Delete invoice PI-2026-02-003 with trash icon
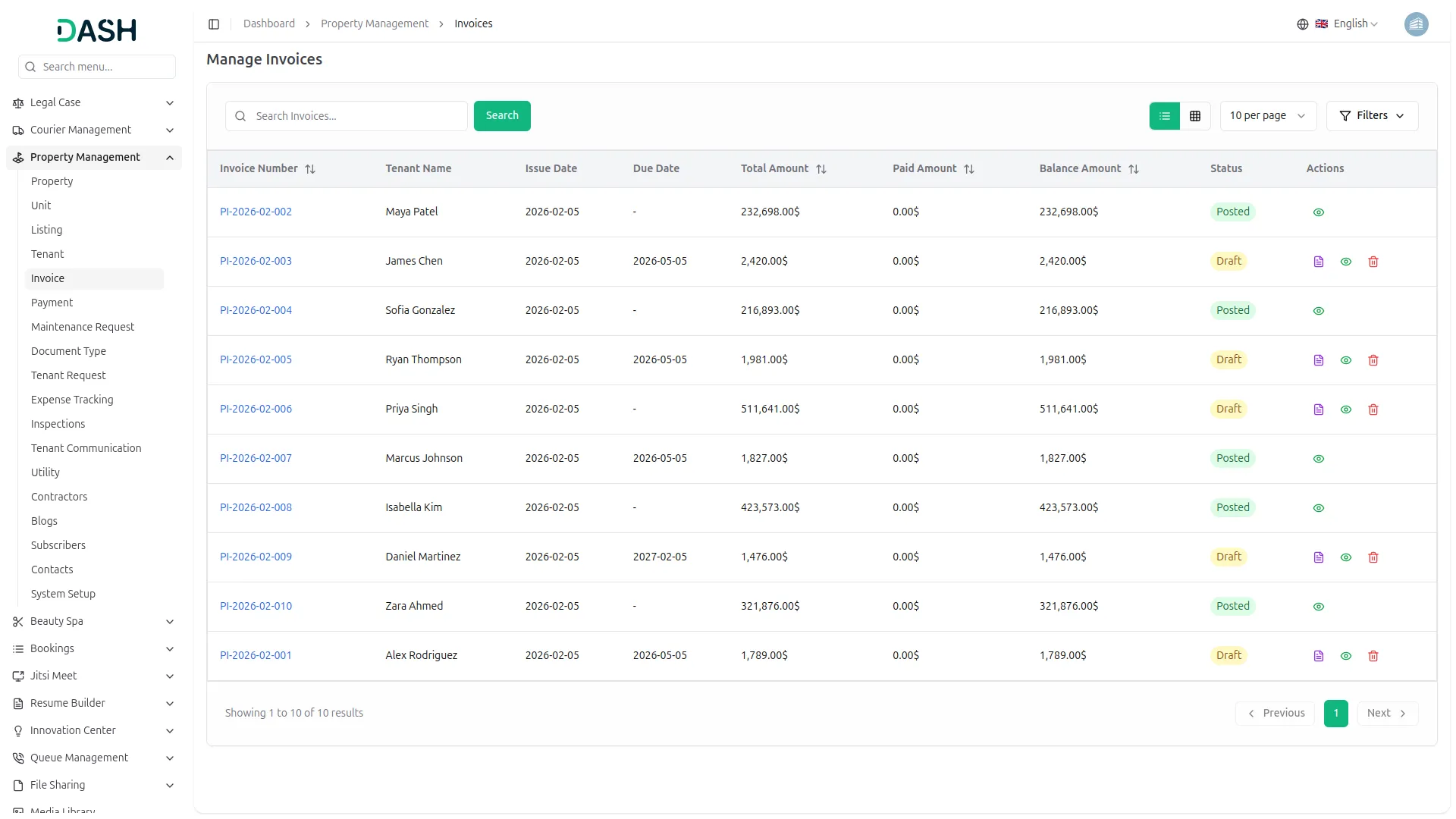Image resolution: width=1456 pixels, height=819 pixels. point(1373,262)
